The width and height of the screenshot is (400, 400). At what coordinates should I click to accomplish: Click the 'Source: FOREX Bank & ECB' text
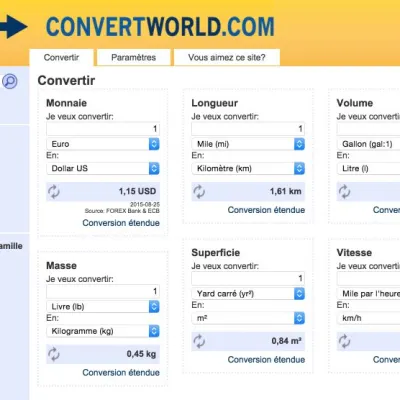point(122,211)
